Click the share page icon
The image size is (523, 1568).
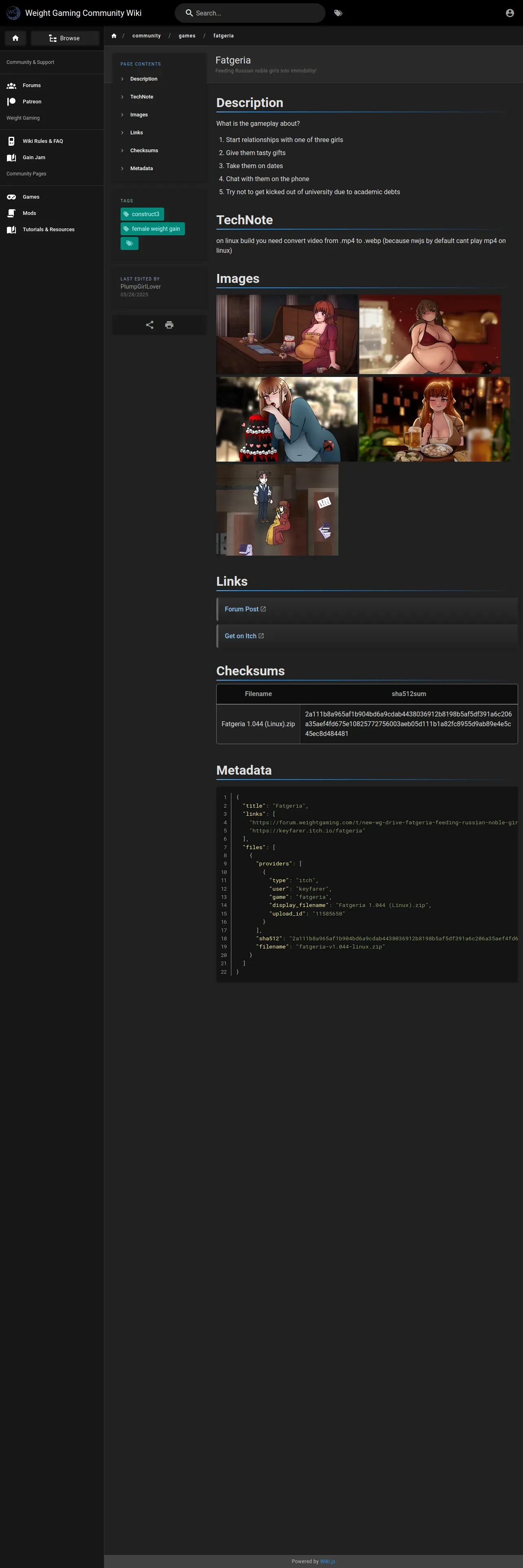coord(150,325)
